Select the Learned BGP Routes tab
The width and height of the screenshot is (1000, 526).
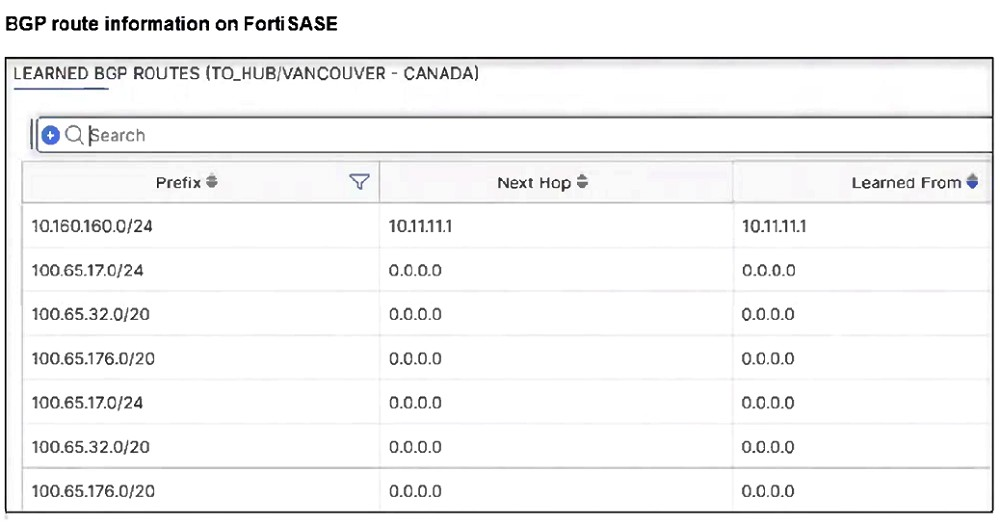tap(245, 75)
